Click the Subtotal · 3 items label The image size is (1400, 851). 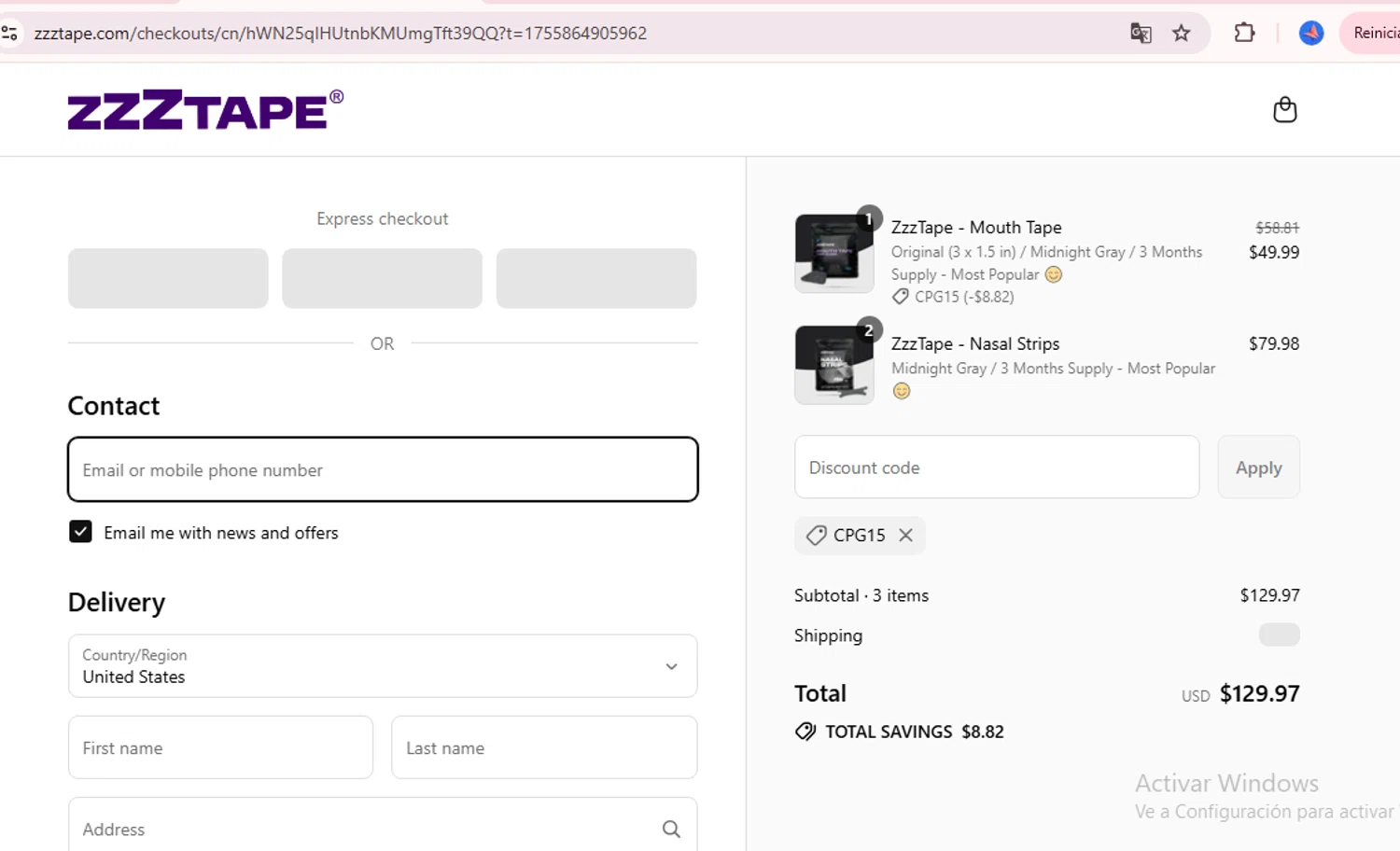[x=861, y=595]
